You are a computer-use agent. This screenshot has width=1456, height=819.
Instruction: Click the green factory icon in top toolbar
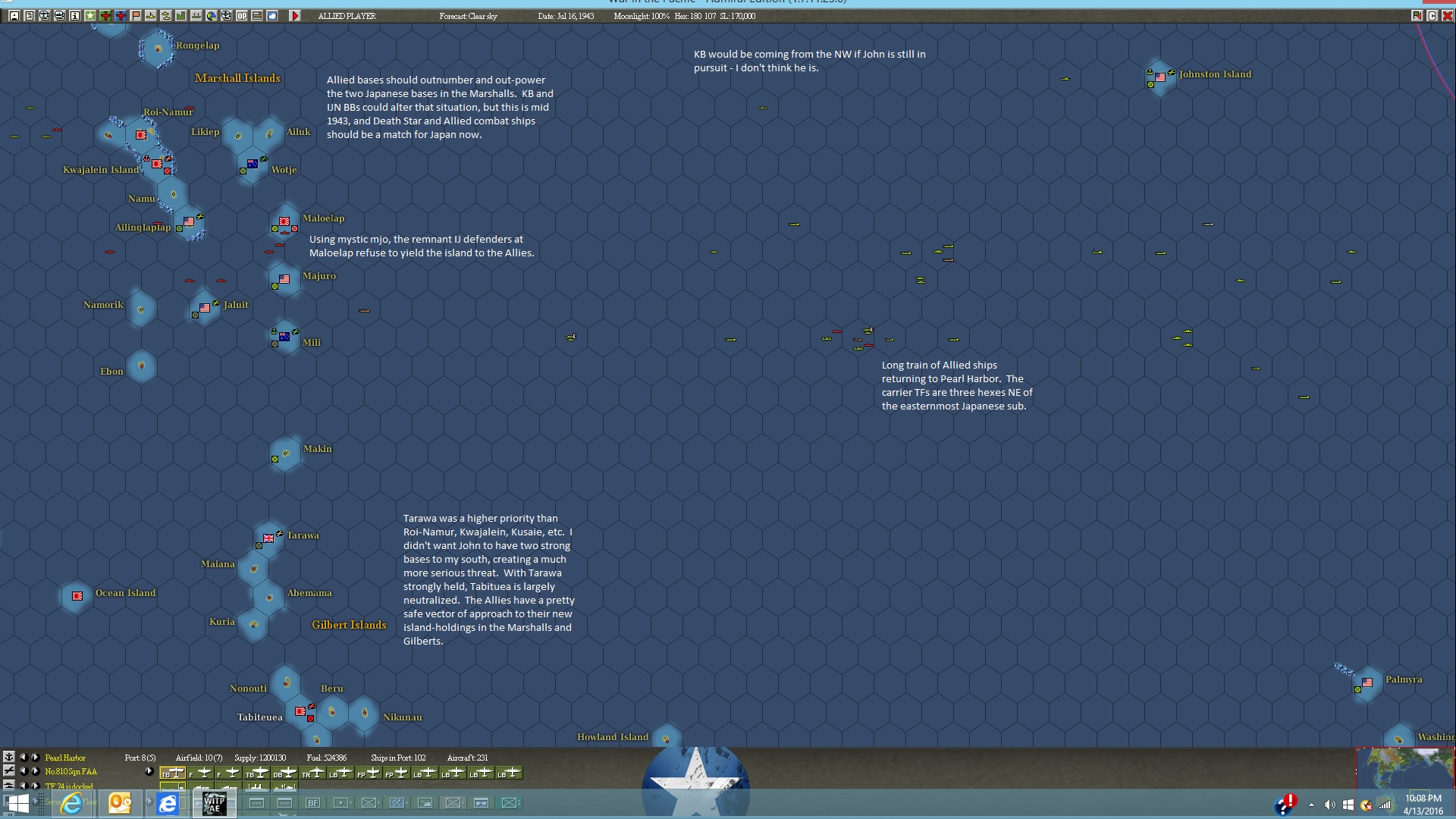point(181,16)
